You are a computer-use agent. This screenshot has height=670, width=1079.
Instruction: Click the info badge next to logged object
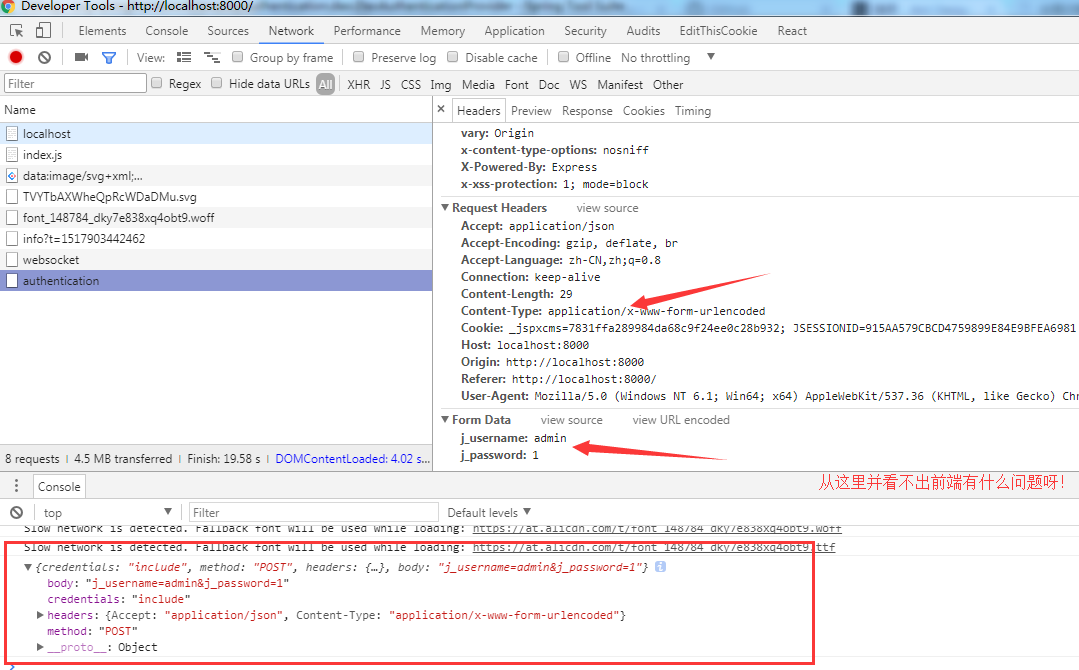pos(660,567)
